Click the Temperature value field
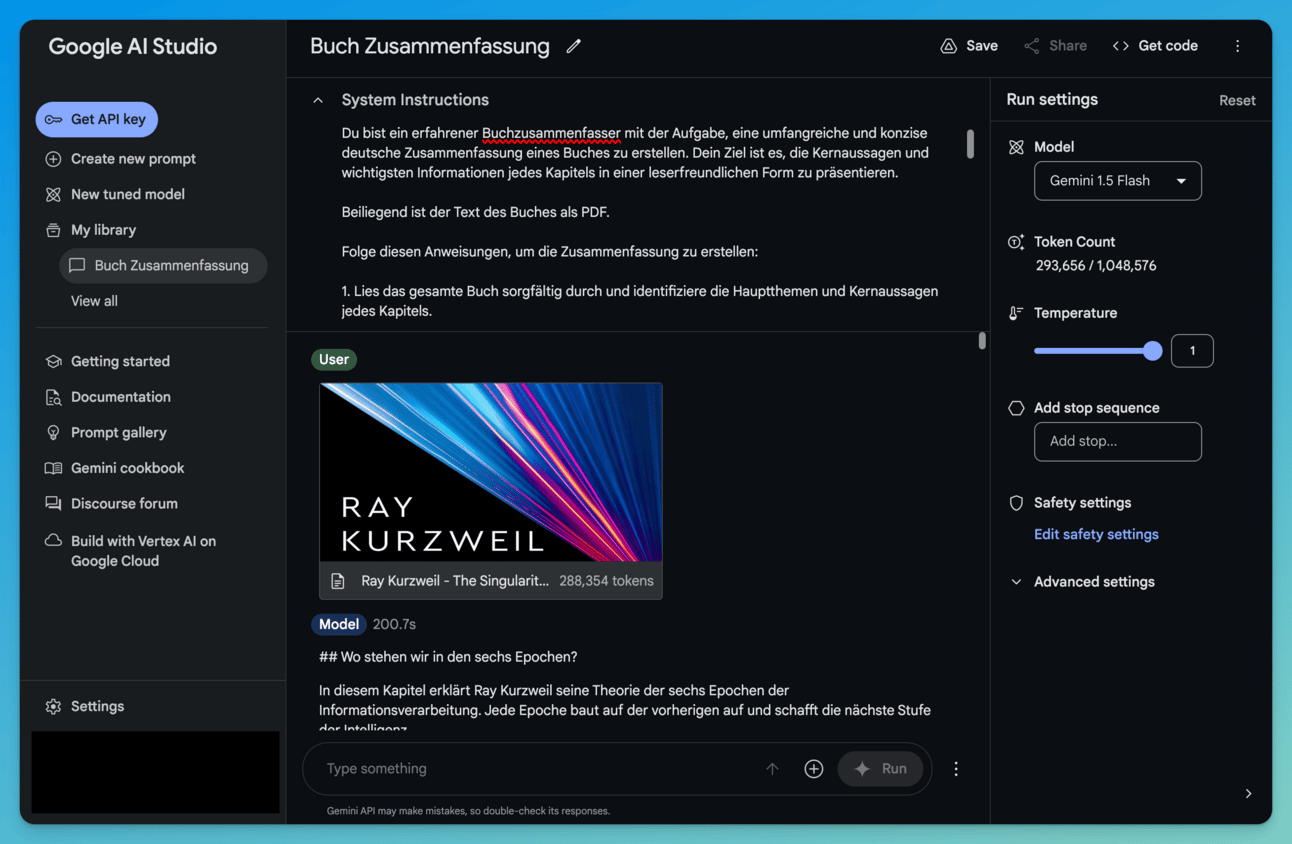 [x=1192, y=351]
